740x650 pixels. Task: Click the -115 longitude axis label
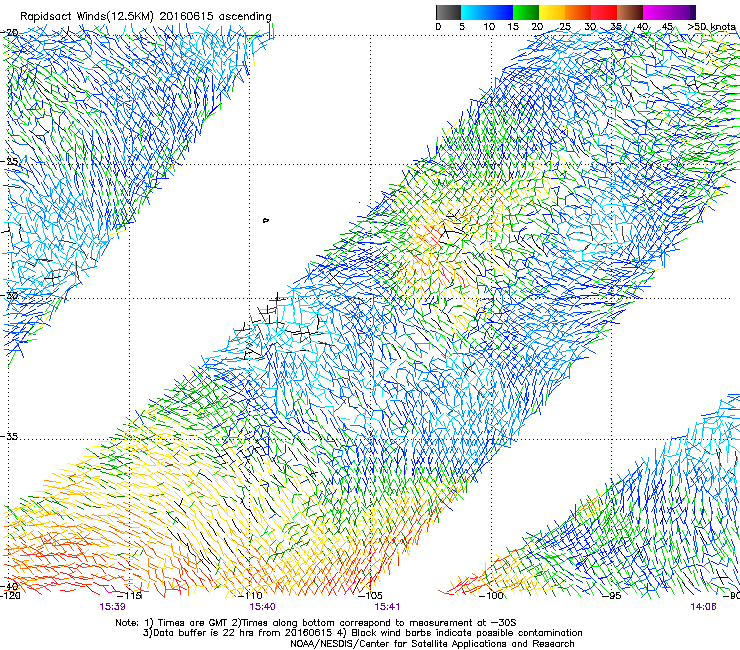[x=130, y=596]
